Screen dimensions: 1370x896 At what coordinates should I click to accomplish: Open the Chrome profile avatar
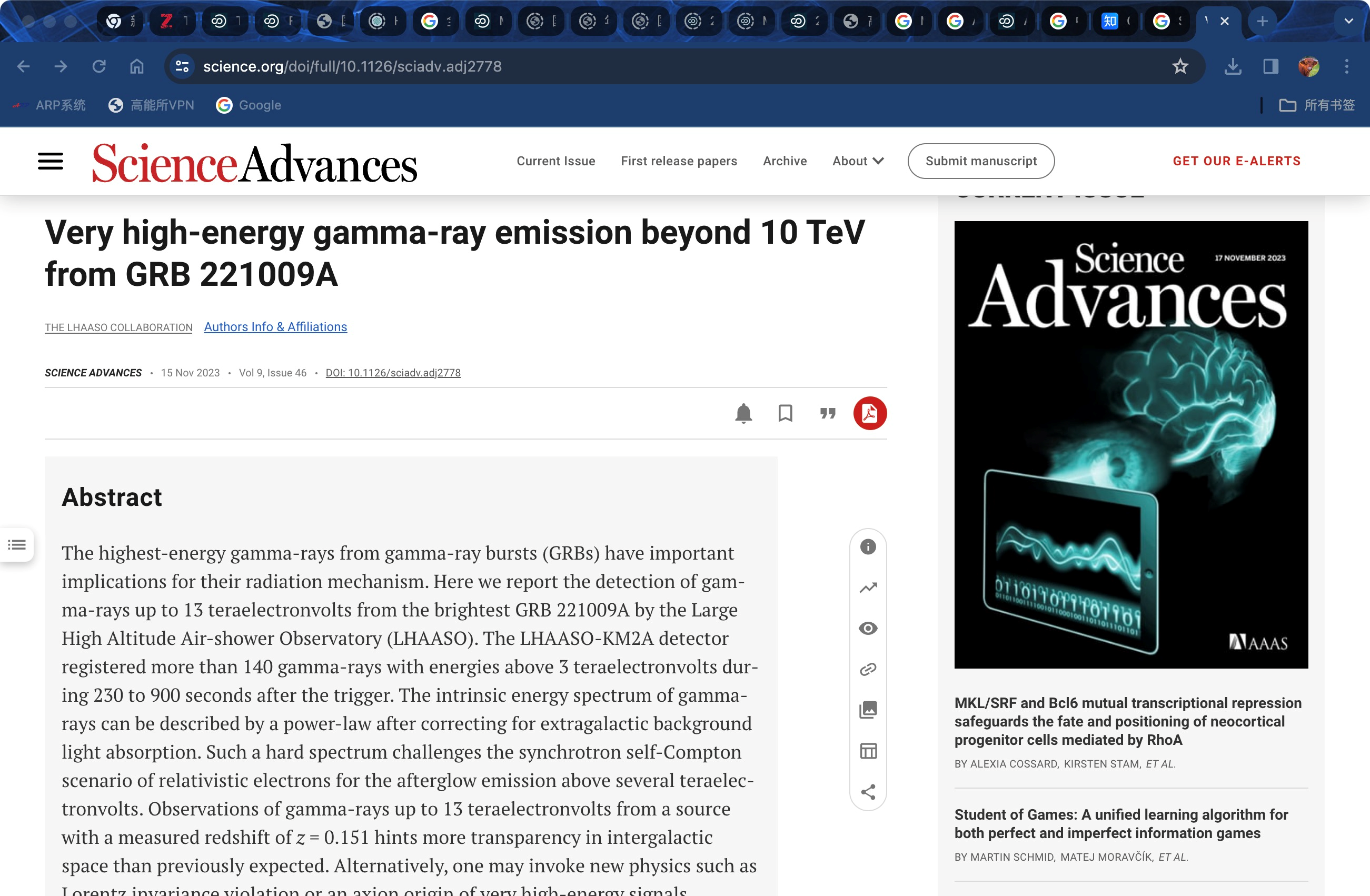(x=1308, y=67)
